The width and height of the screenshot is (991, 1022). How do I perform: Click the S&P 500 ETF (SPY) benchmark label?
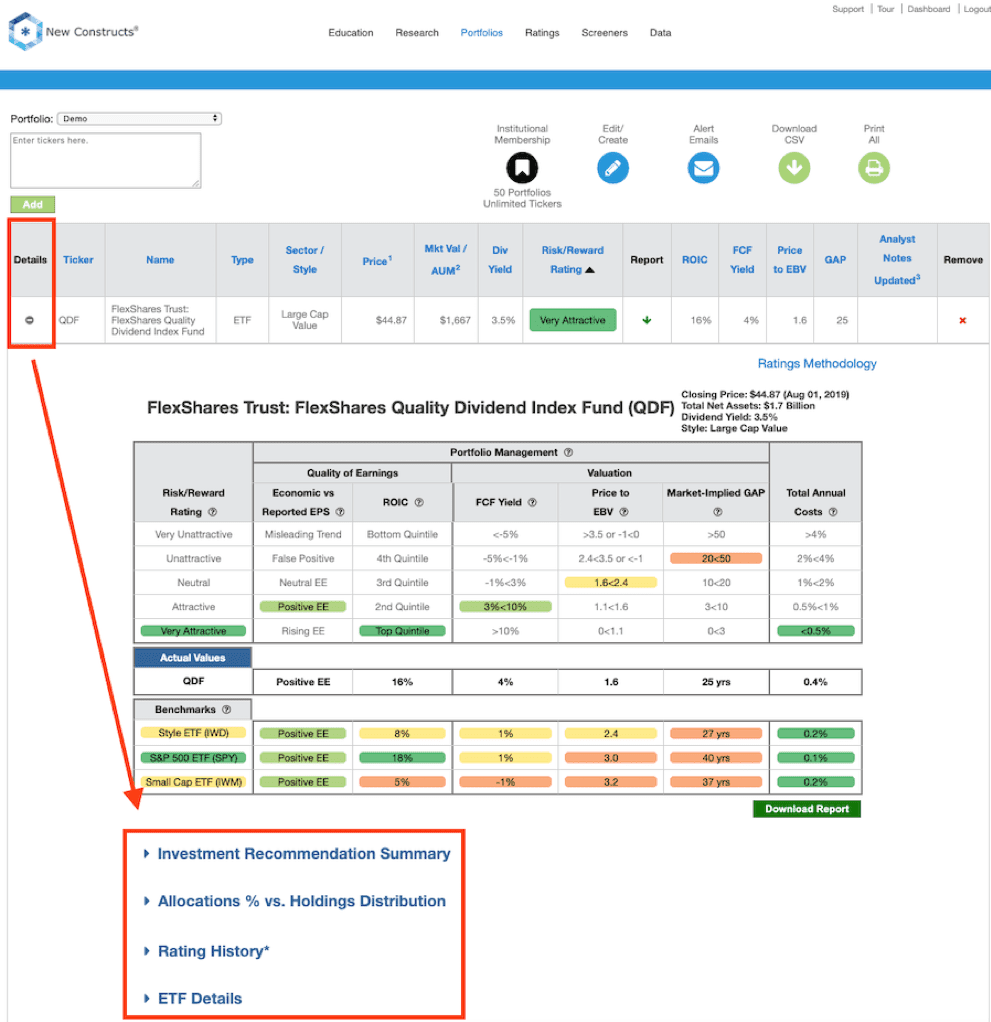click(x=193, y=757)
